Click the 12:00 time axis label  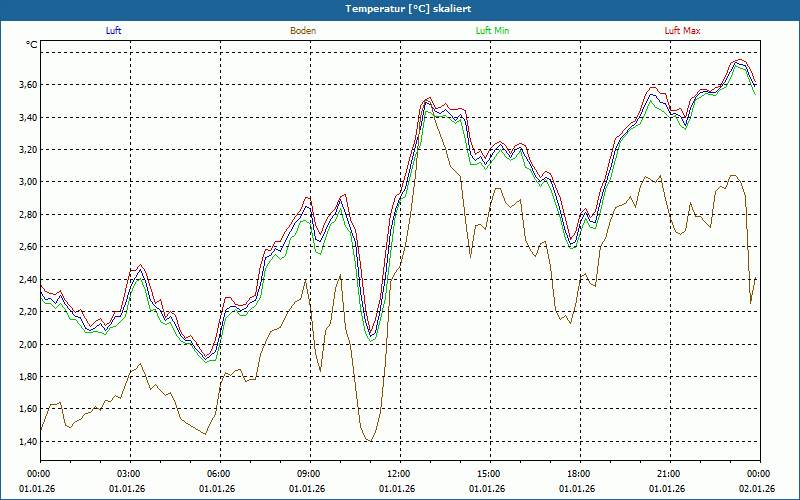point(398,474)
